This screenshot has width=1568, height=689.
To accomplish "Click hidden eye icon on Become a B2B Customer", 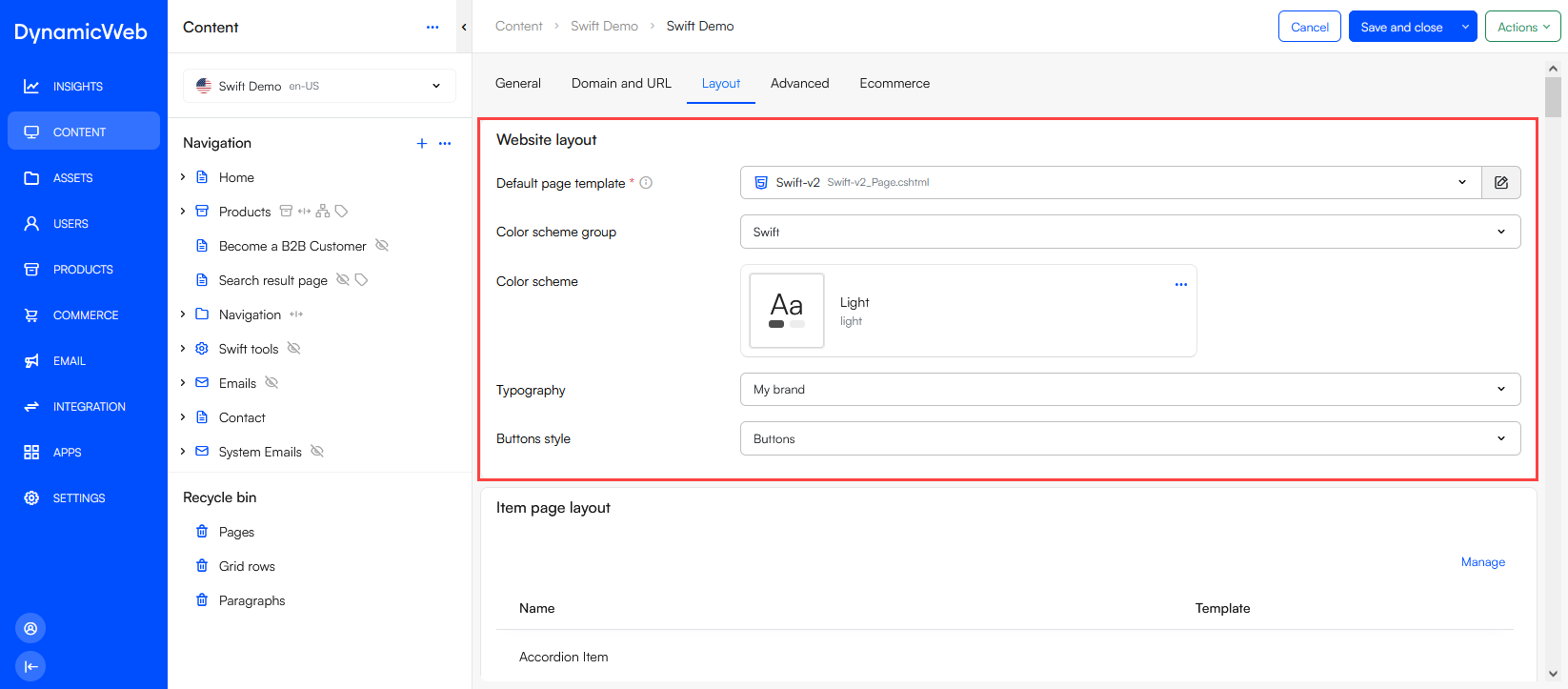I will [382, 246].
